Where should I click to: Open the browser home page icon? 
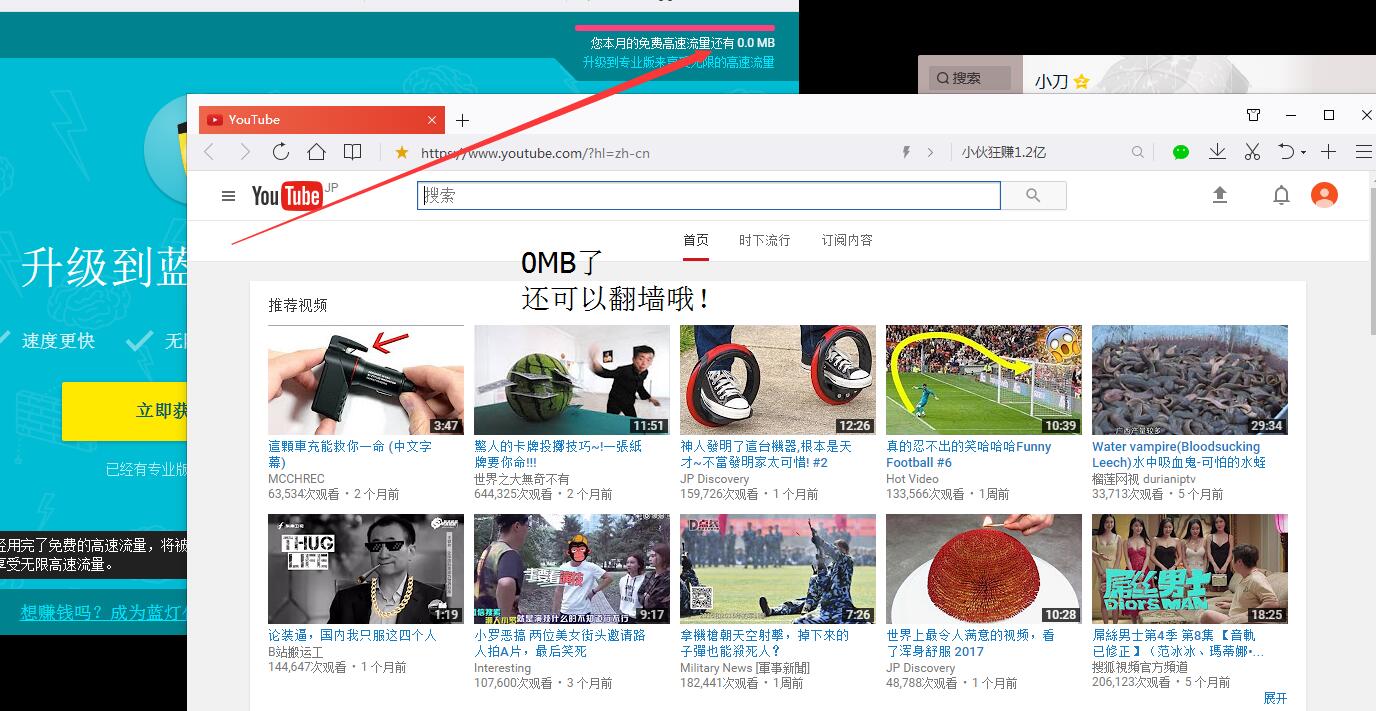coord(316,152)
